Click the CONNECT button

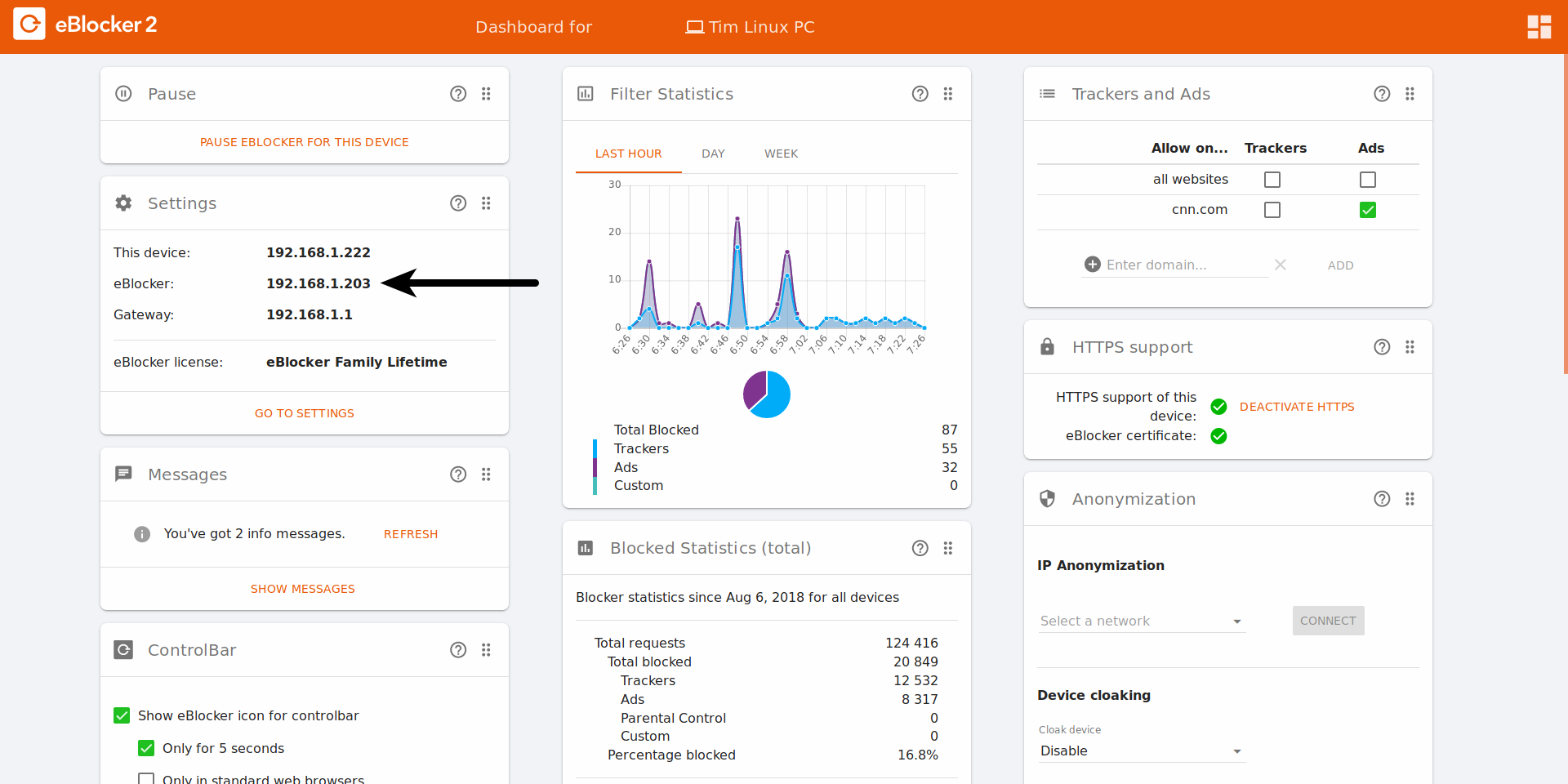(1328, 621)
